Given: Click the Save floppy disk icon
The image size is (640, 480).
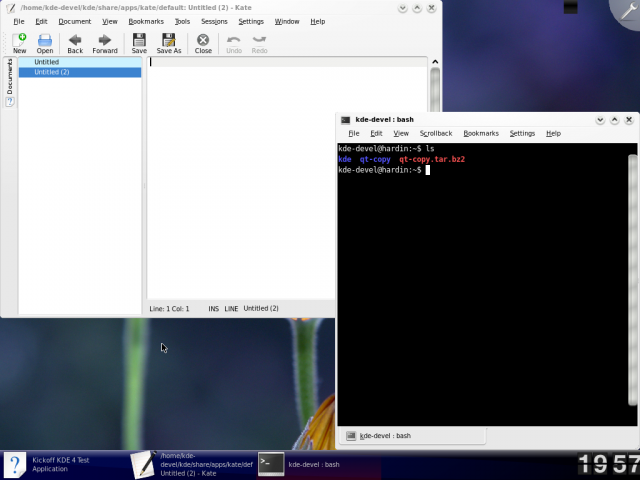Looking at the screenshot, I should [139, 43].
